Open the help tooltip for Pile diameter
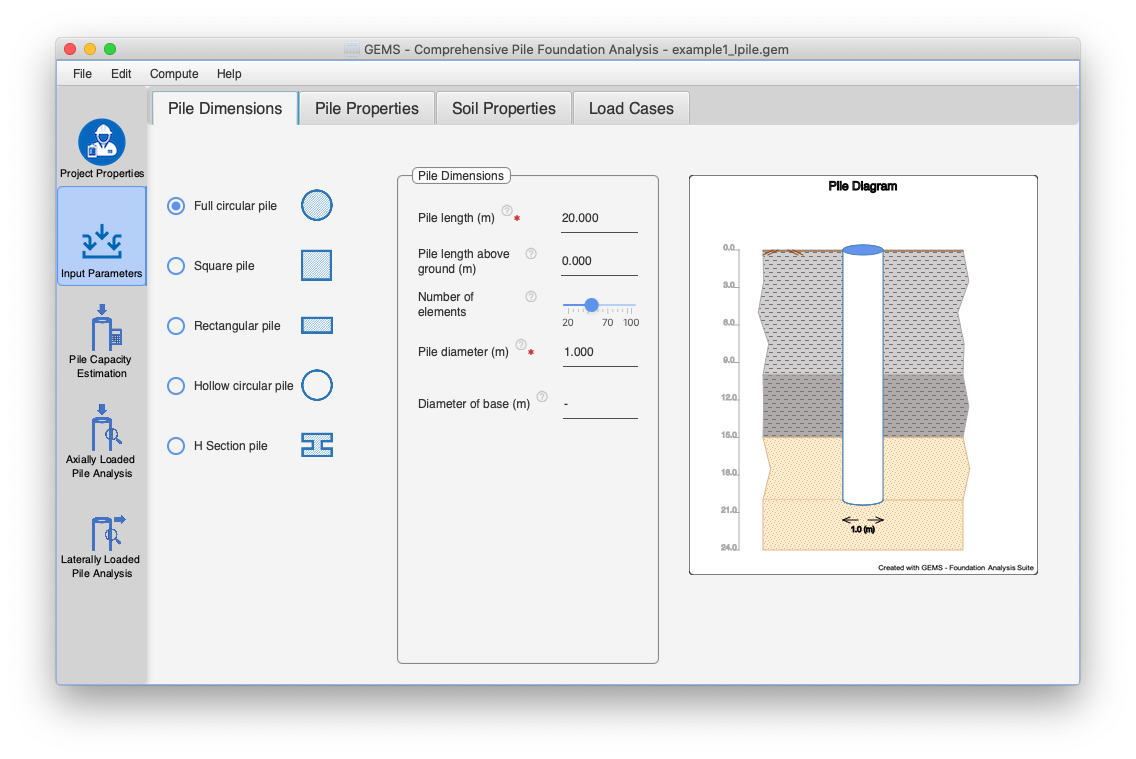Screen dimensions: 1136x759 pyautogui.click(x=520, y=347)
